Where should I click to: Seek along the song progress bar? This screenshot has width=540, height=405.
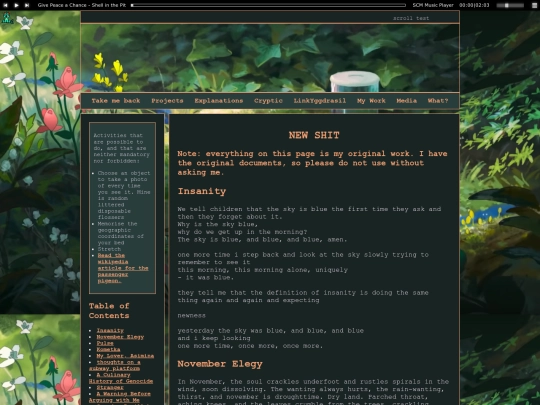[268, 5]
